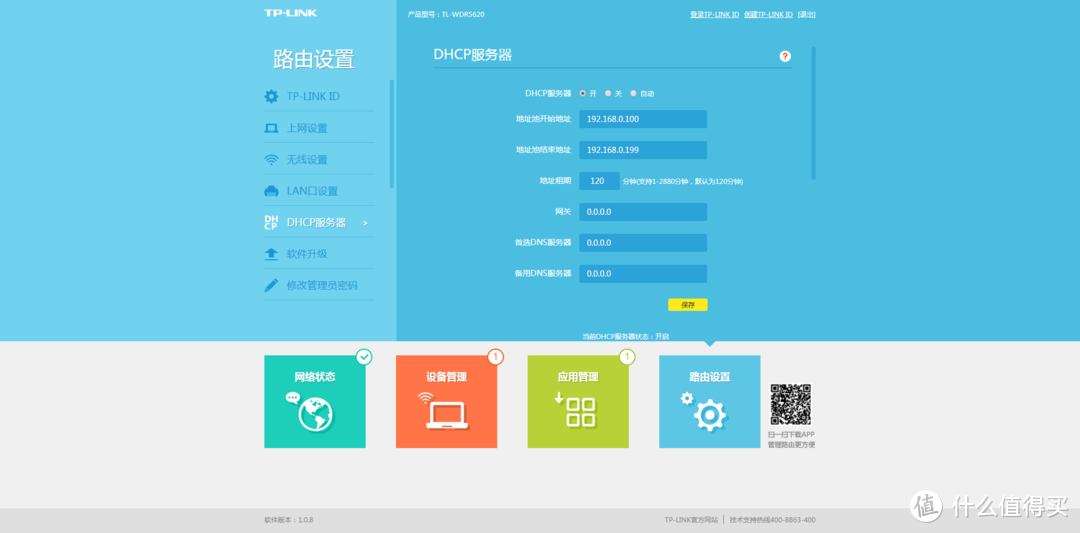The width and height of the screenshot is (1080, 533).
Task: Click 创建TP-LINK ID link
Action: pos(768,14)
